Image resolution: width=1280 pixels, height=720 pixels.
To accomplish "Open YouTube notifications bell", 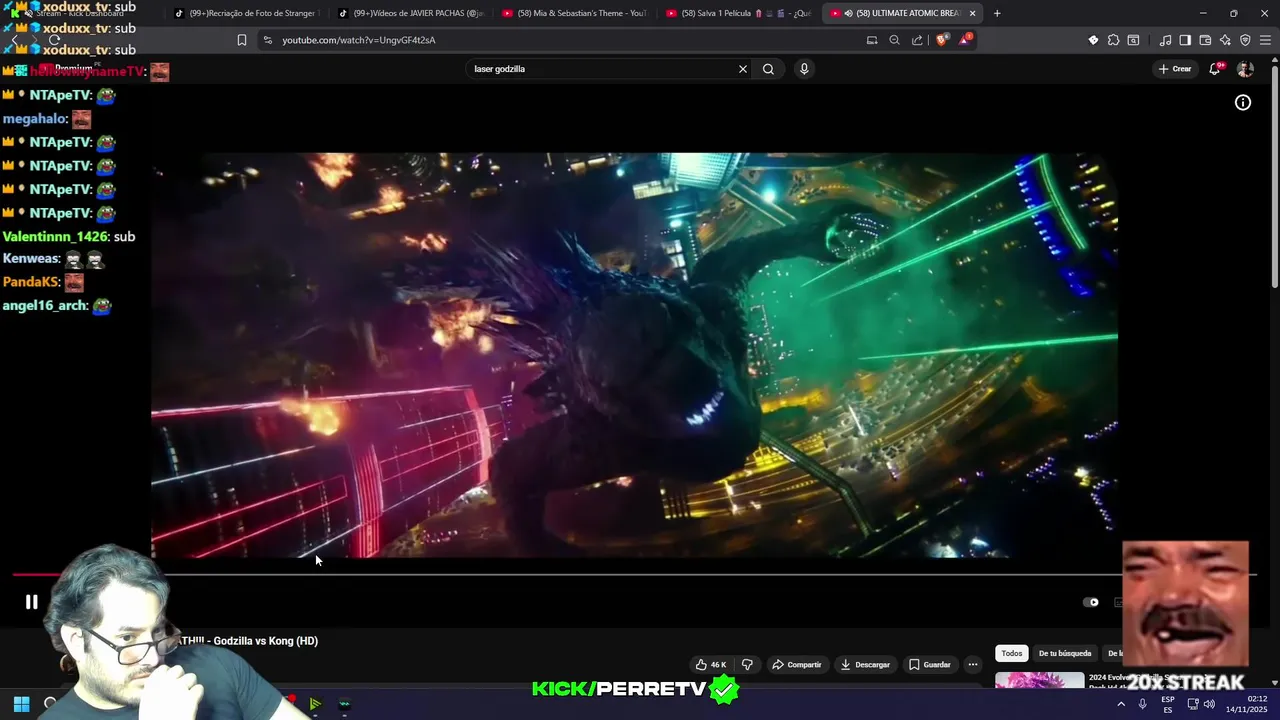I will [x=1215, y=69].
